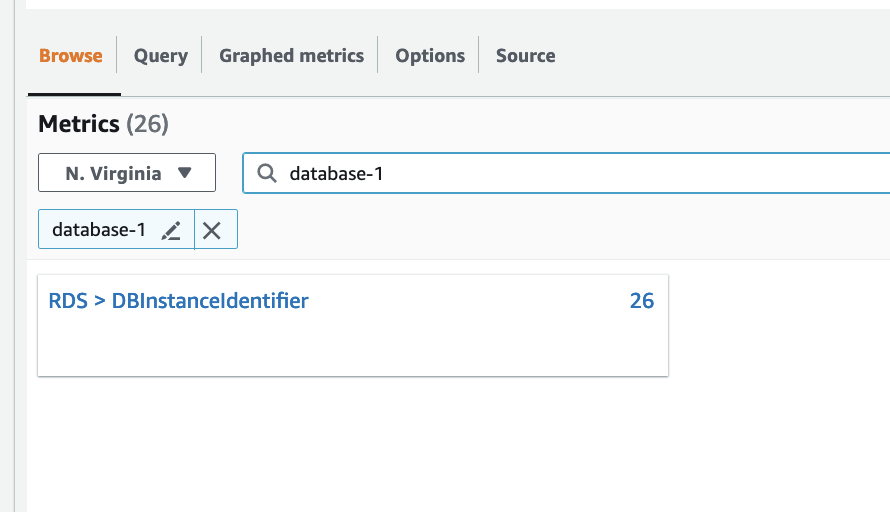The image size is (890, 512).
Task: Open RDS > DBInstanceIdentifier metrics link
Action: click(x=178, y=300)
